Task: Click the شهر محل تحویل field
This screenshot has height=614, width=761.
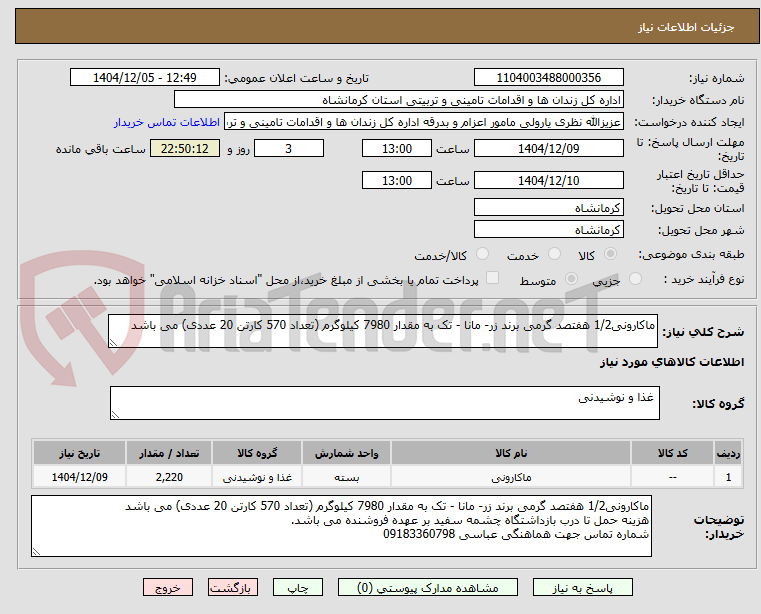Action: pyautogui.click(x=548, y=230)
